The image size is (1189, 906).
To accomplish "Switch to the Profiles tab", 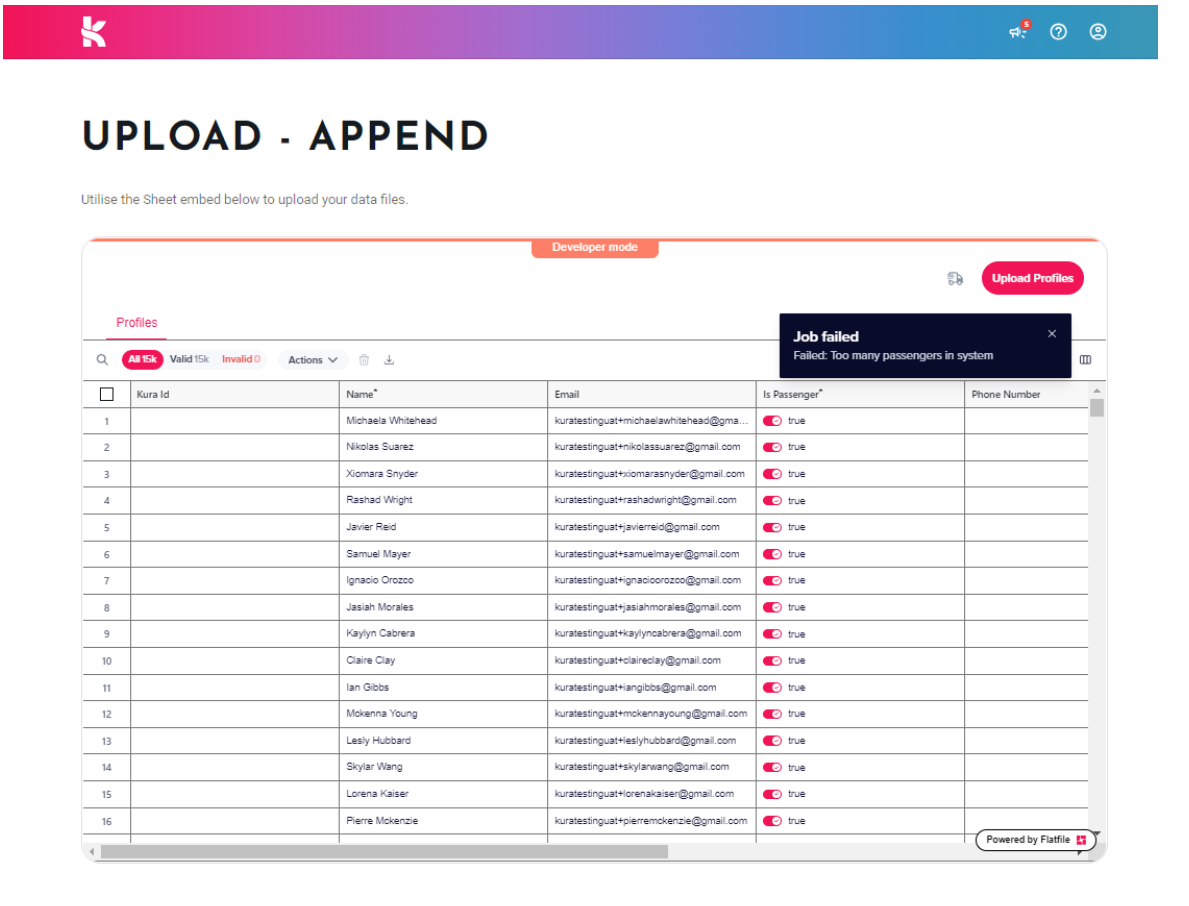I will click(x=136, y=322).
